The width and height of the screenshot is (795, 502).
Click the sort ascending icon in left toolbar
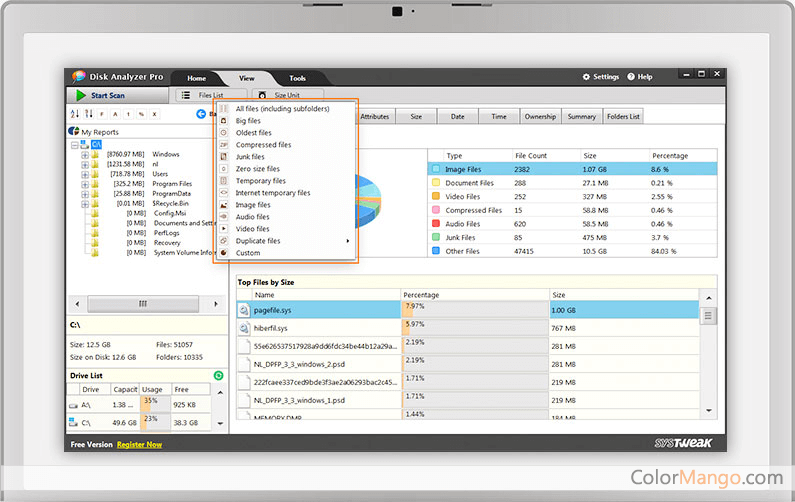75,114
